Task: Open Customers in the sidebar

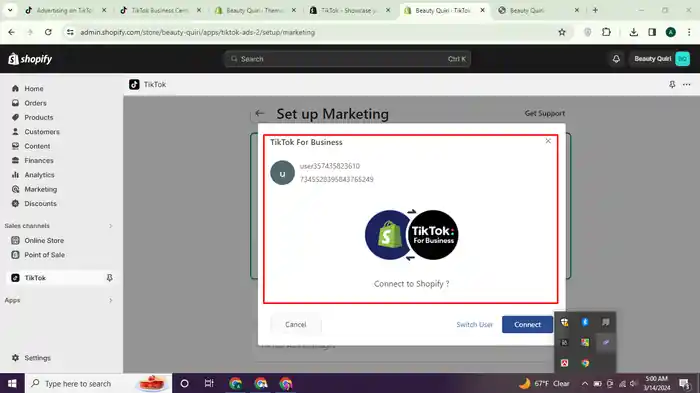Action: pyautogui.click(x=42, y=132)
